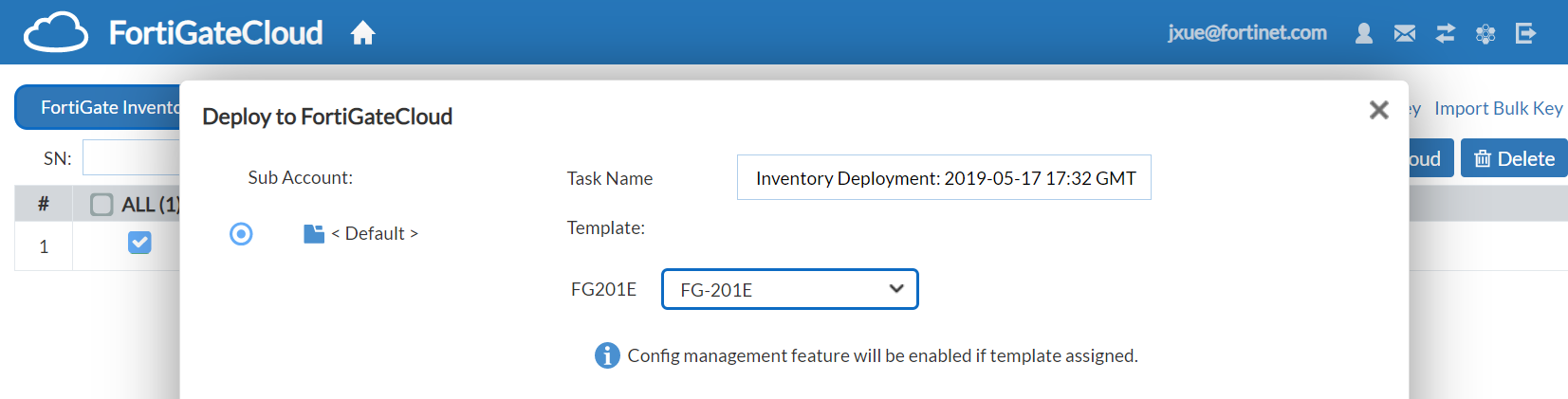This screenshot has width=1568, height=399.
Task: Click the FG201E model label
Action: click(x=603, y=289)
